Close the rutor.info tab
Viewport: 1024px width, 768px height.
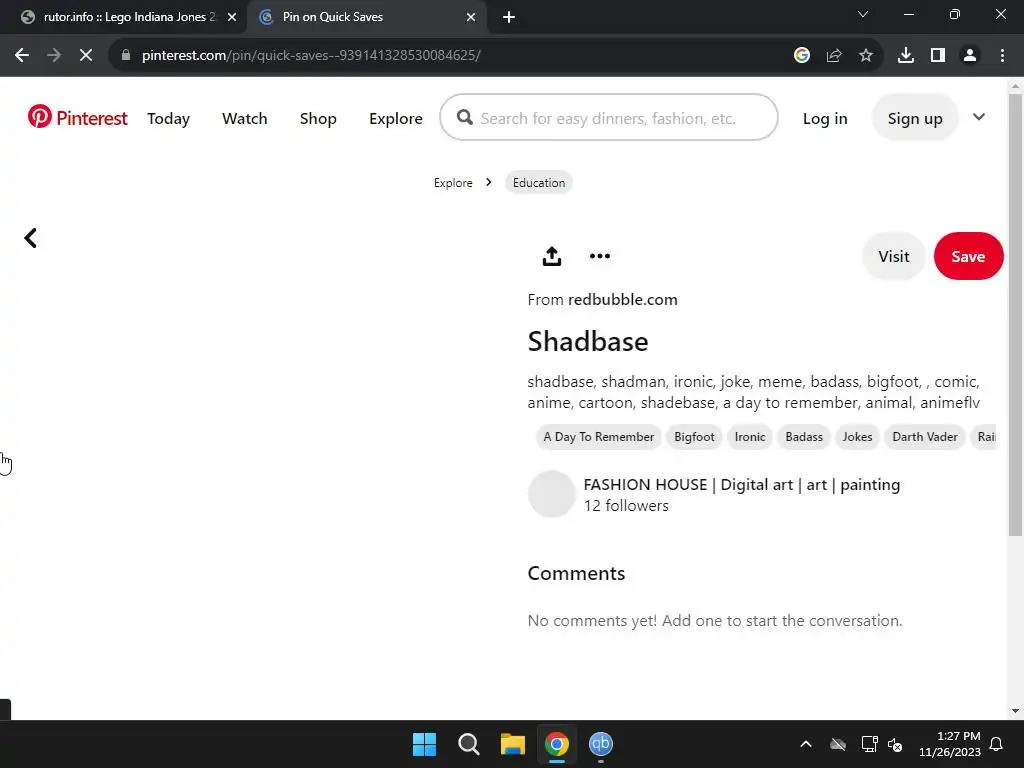232,17
